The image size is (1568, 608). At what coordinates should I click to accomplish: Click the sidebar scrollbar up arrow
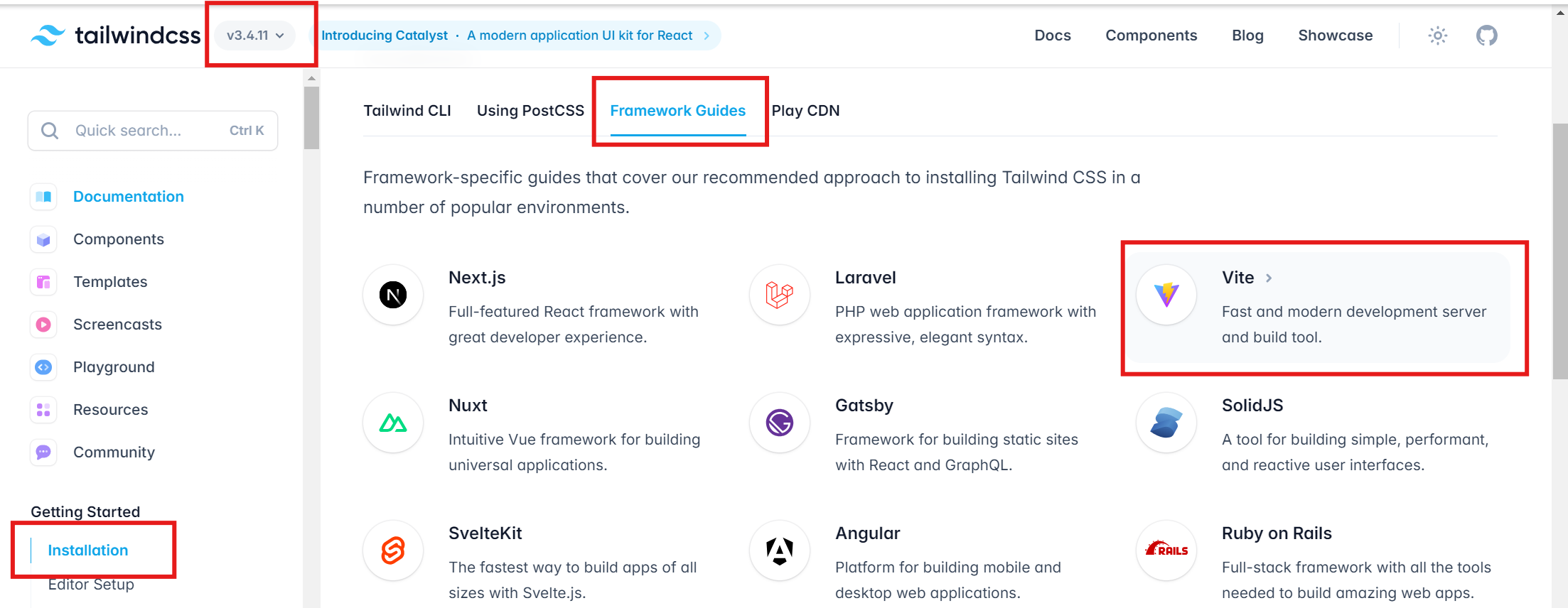click(x=311, y=78)
